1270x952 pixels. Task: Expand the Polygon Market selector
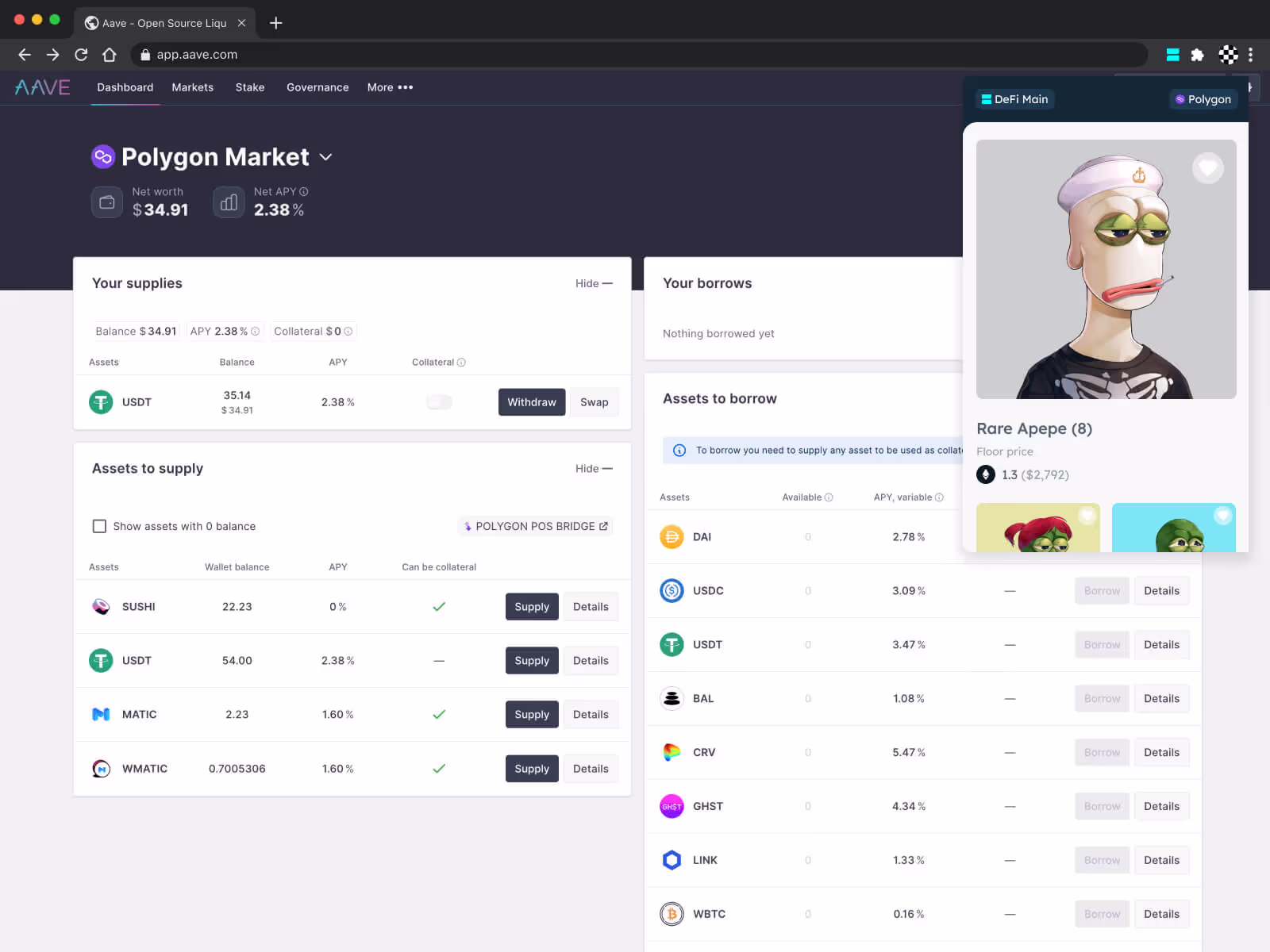[x=325, y=158]
